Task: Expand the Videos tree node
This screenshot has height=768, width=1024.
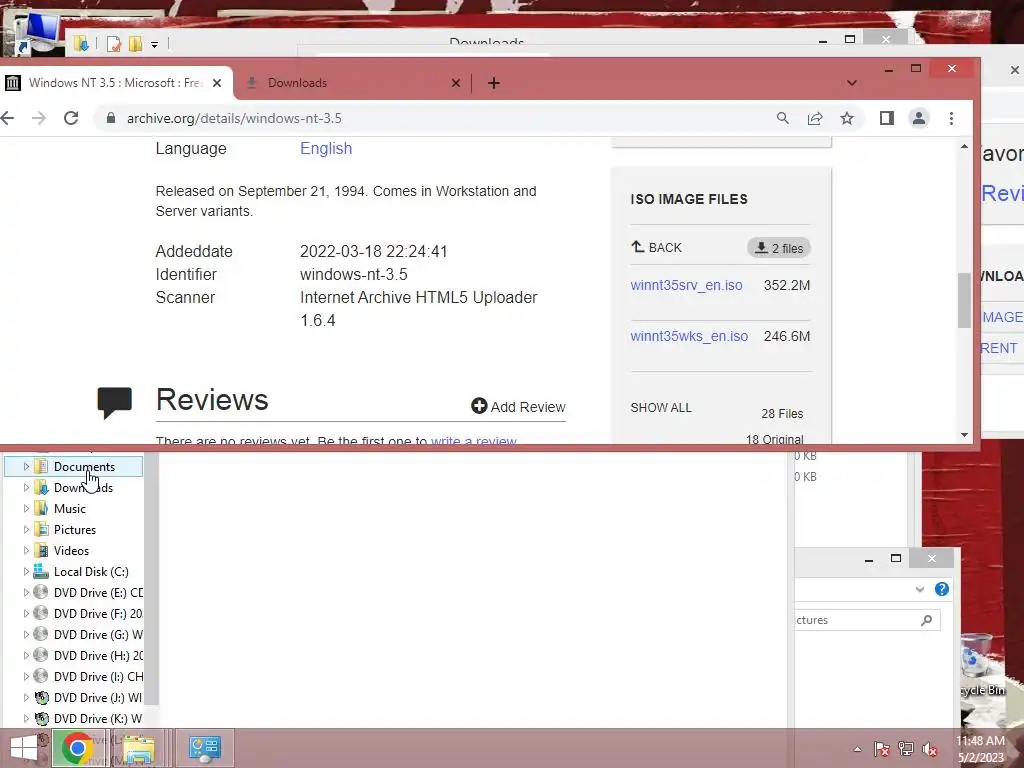Action: [x=26, y=551]
